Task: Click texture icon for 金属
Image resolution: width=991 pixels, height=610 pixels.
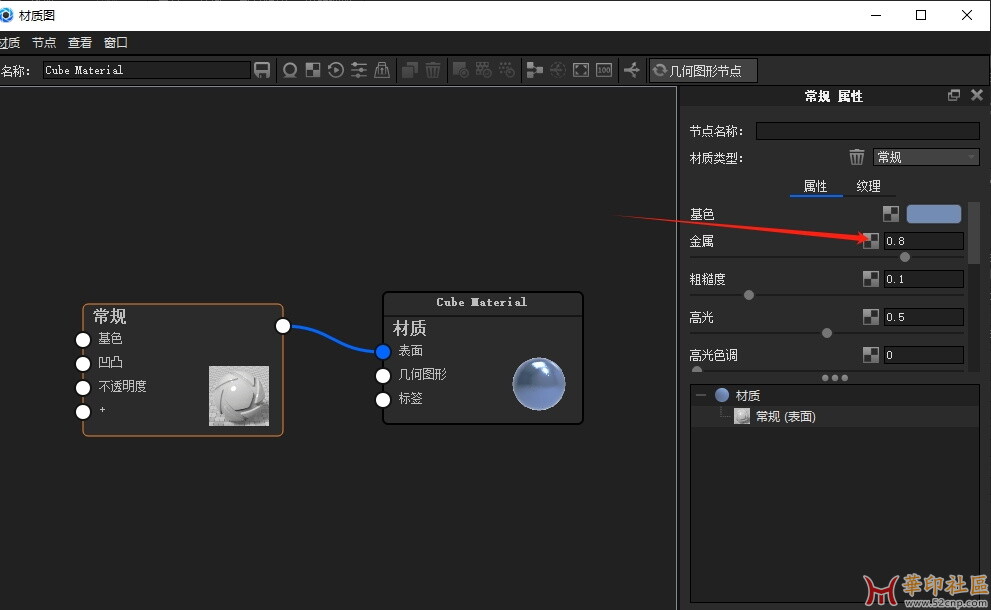Action: [x=871, y=241]
